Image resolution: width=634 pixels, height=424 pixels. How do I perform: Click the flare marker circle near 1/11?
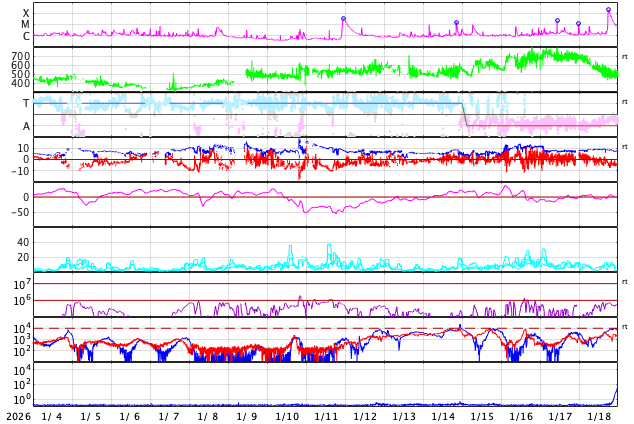343,19
